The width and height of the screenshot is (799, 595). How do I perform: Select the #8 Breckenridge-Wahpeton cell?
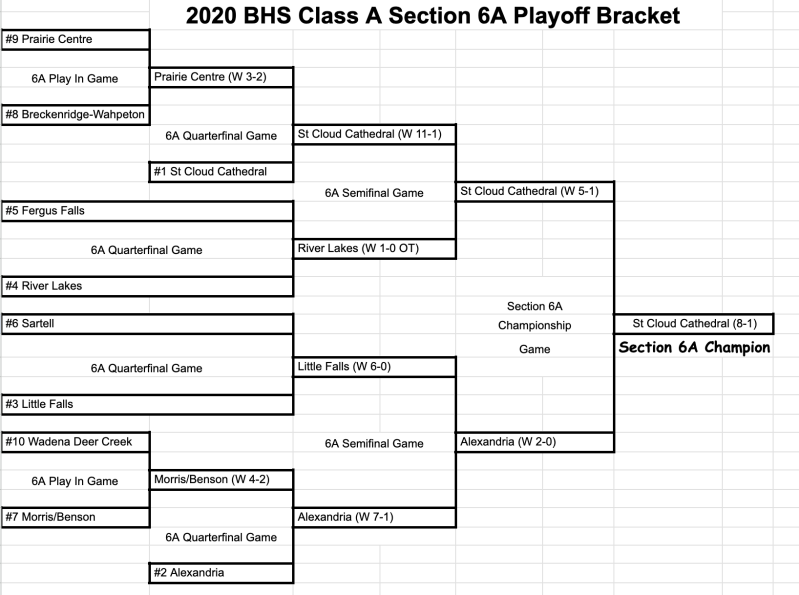coord(75,114)
